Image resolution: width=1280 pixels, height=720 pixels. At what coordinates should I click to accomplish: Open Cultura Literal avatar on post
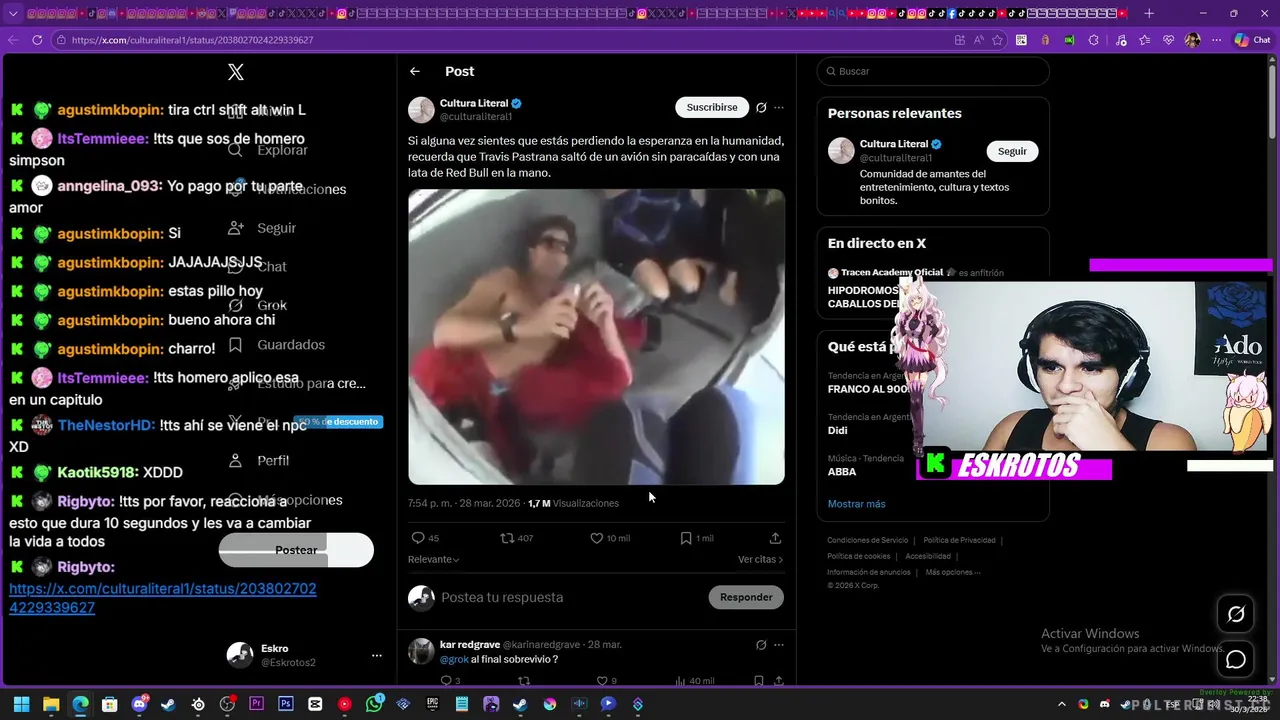[421, 109]
